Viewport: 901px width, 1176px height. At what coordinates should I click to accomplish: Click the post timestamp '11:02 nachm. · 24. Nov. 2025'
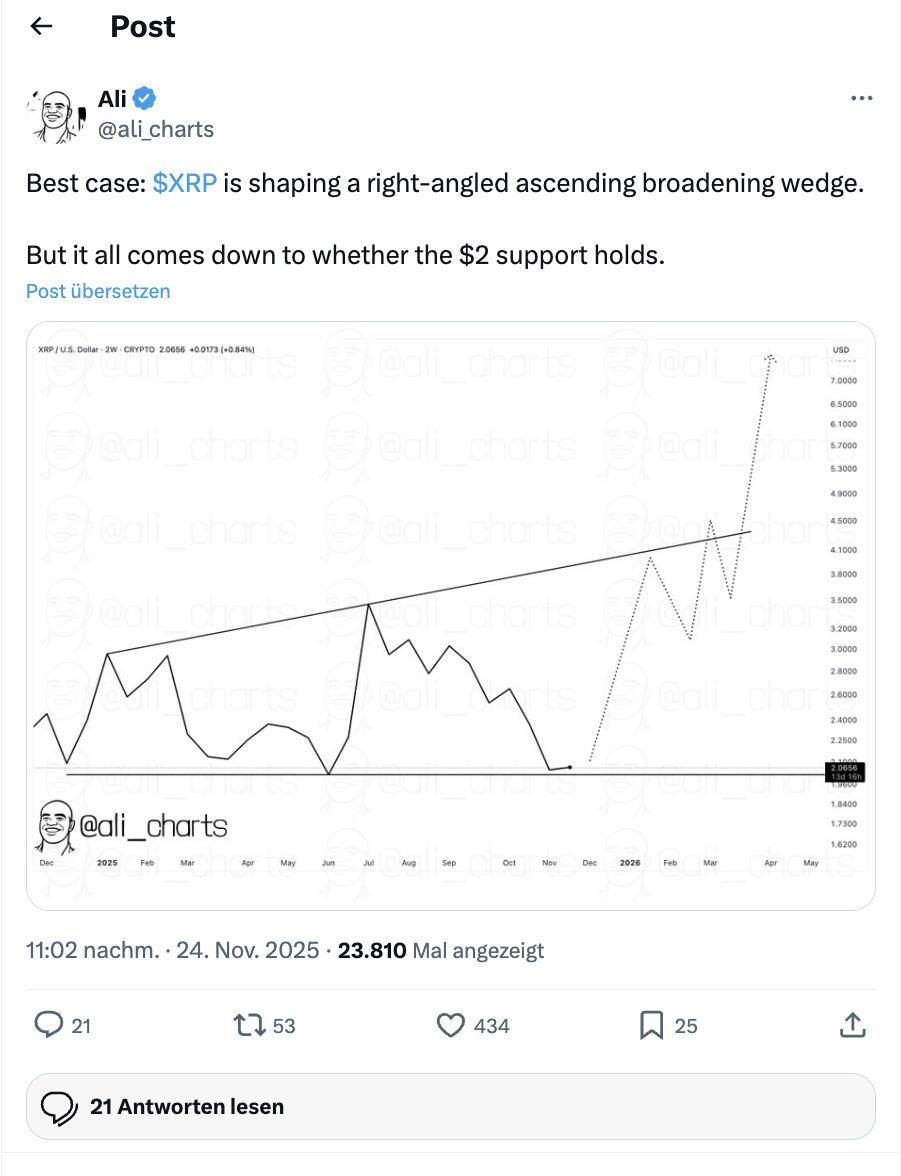172,950
